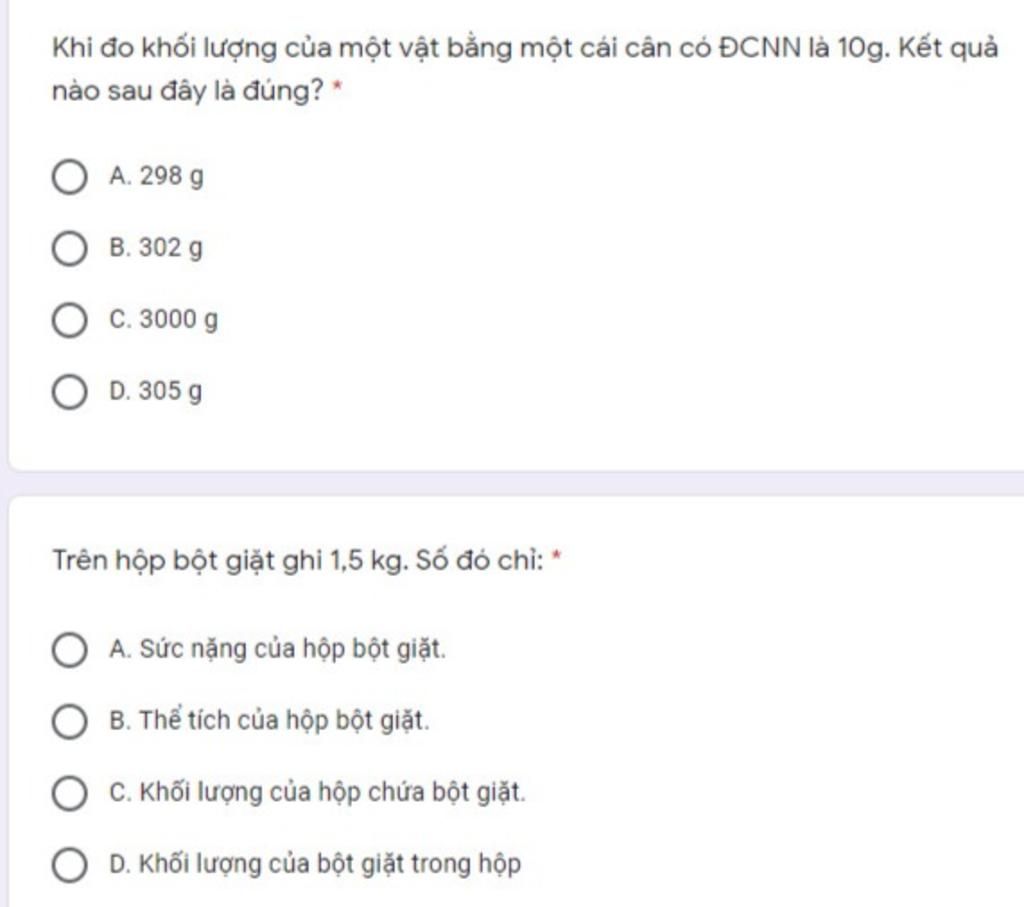The image size is (1024, 907).
Task: Select radio button for B. 302 g
Action: [x=69, y=249]
